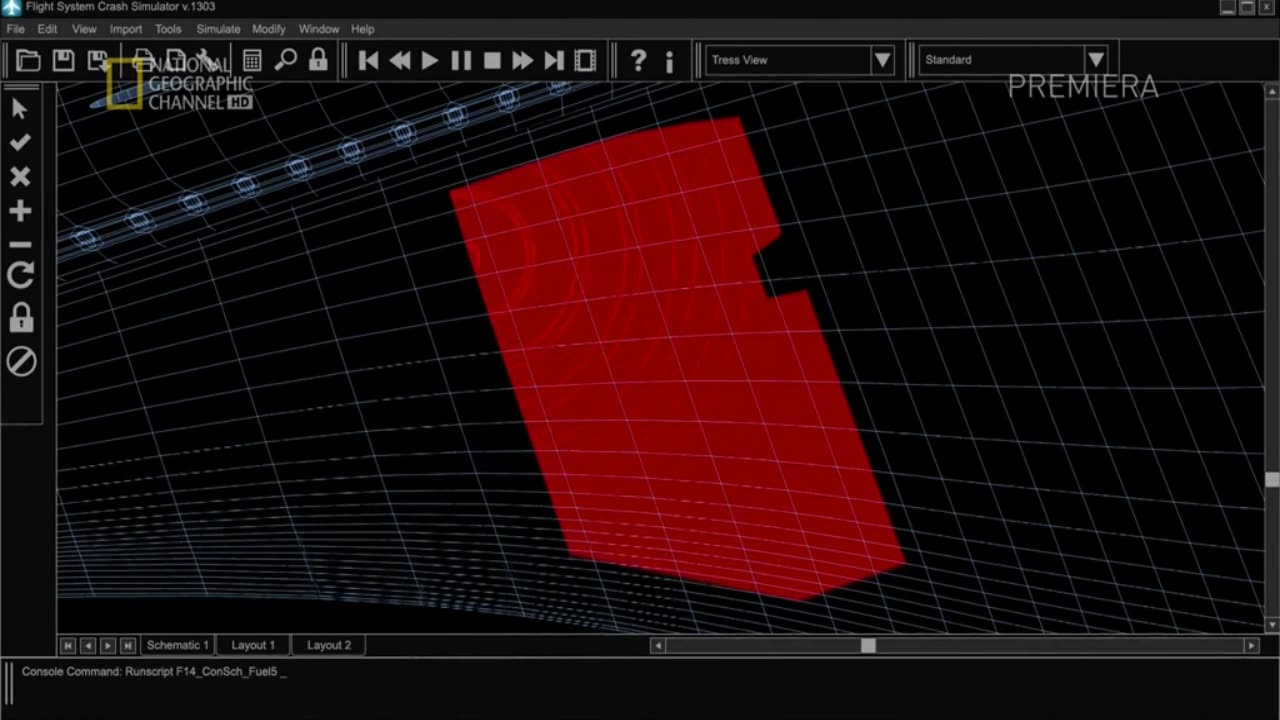Toggle the lock tool in left sidebar

point(20,318)
